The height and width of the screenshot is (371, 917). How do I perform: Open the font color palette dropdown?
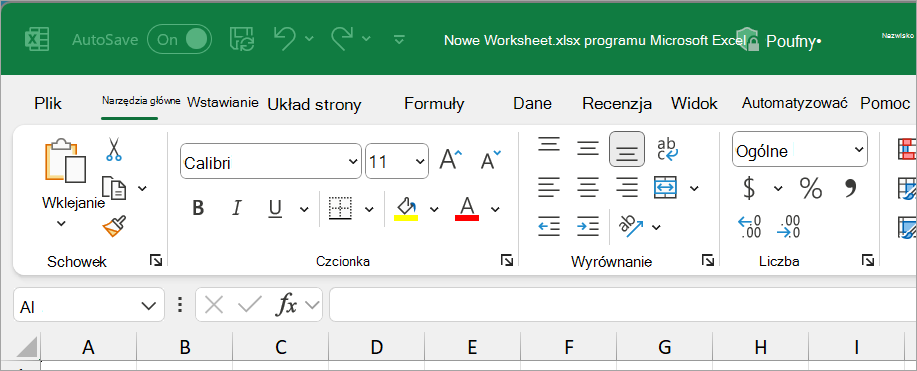[x=495, y=209]
